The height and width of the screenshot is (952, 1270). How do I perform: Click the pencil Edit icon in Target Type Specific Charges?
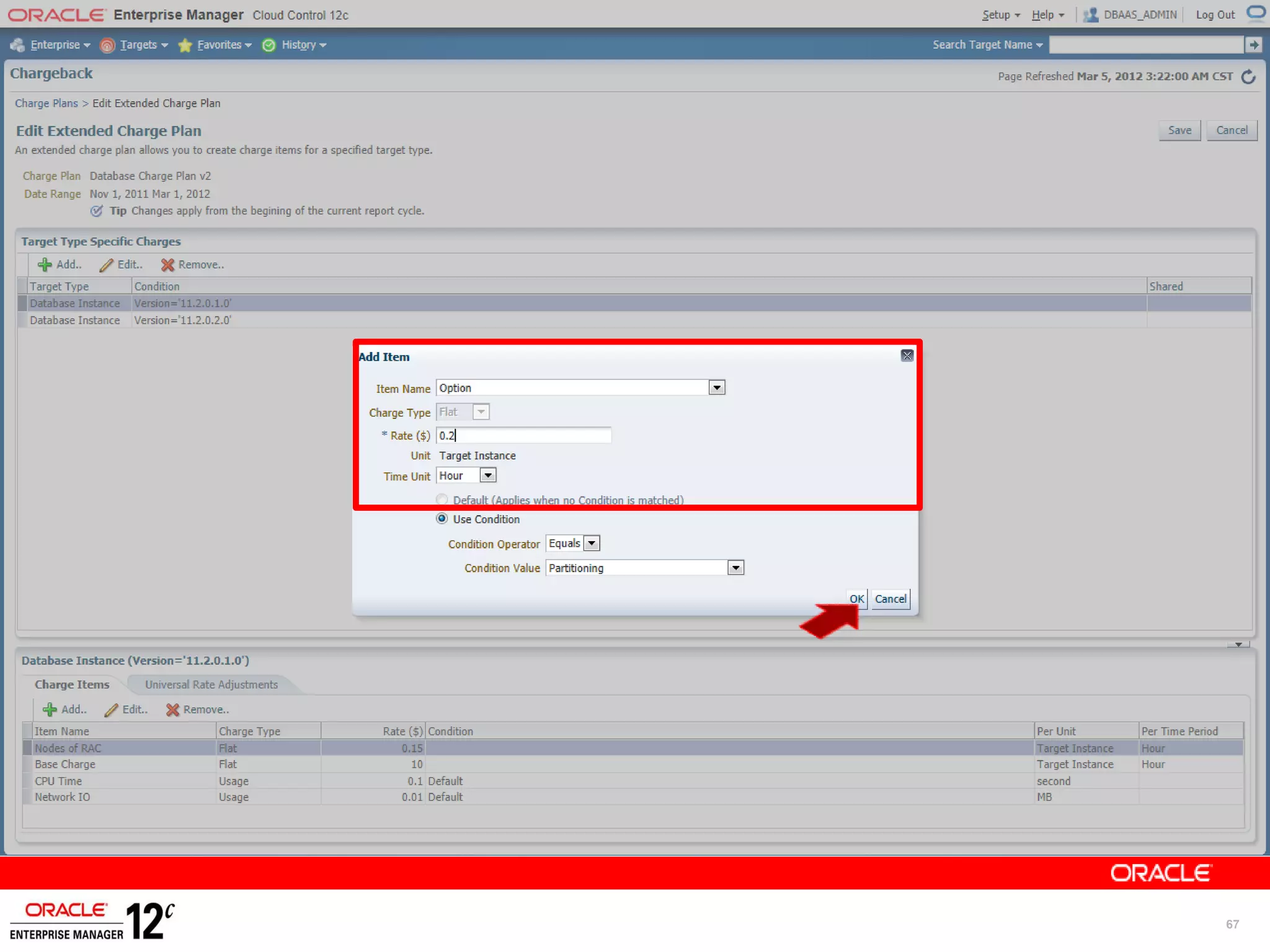(x=107, y=265)
